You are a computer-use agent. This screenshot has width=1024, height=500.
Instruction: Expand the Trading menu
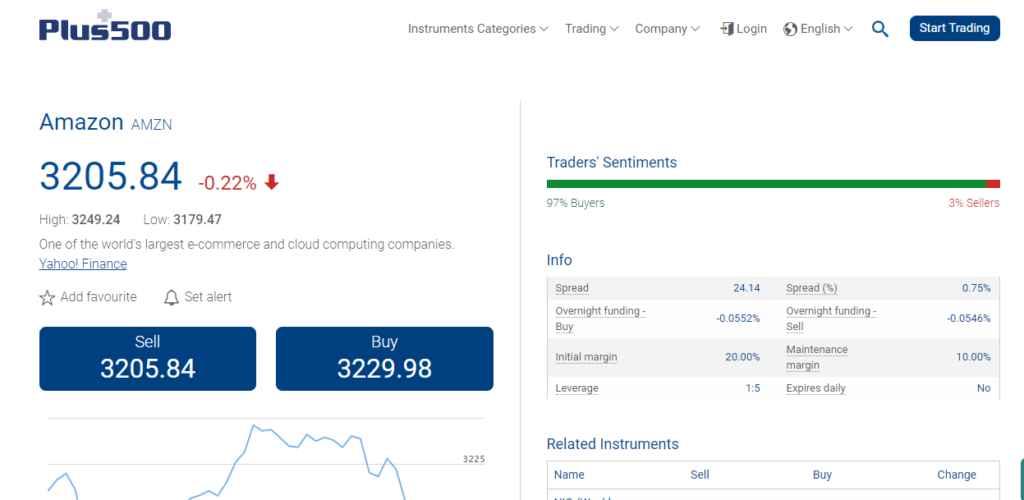(x=592, y=29)
